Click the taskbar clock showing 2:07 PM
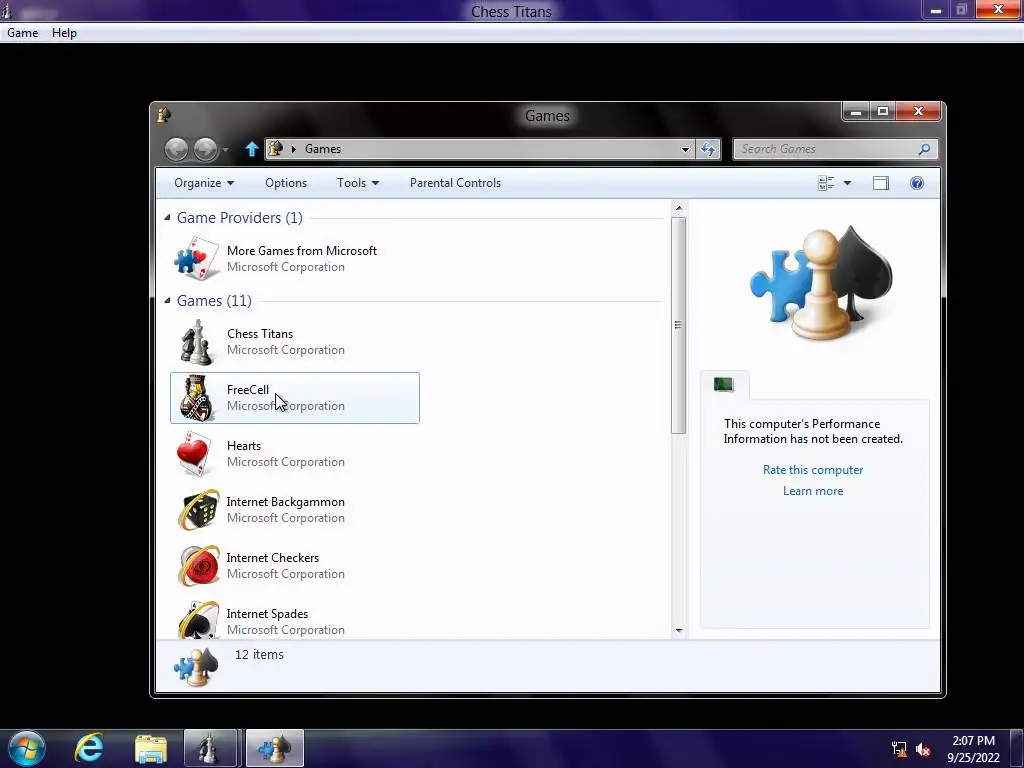 pyautogui.click(x=973, y=749)
